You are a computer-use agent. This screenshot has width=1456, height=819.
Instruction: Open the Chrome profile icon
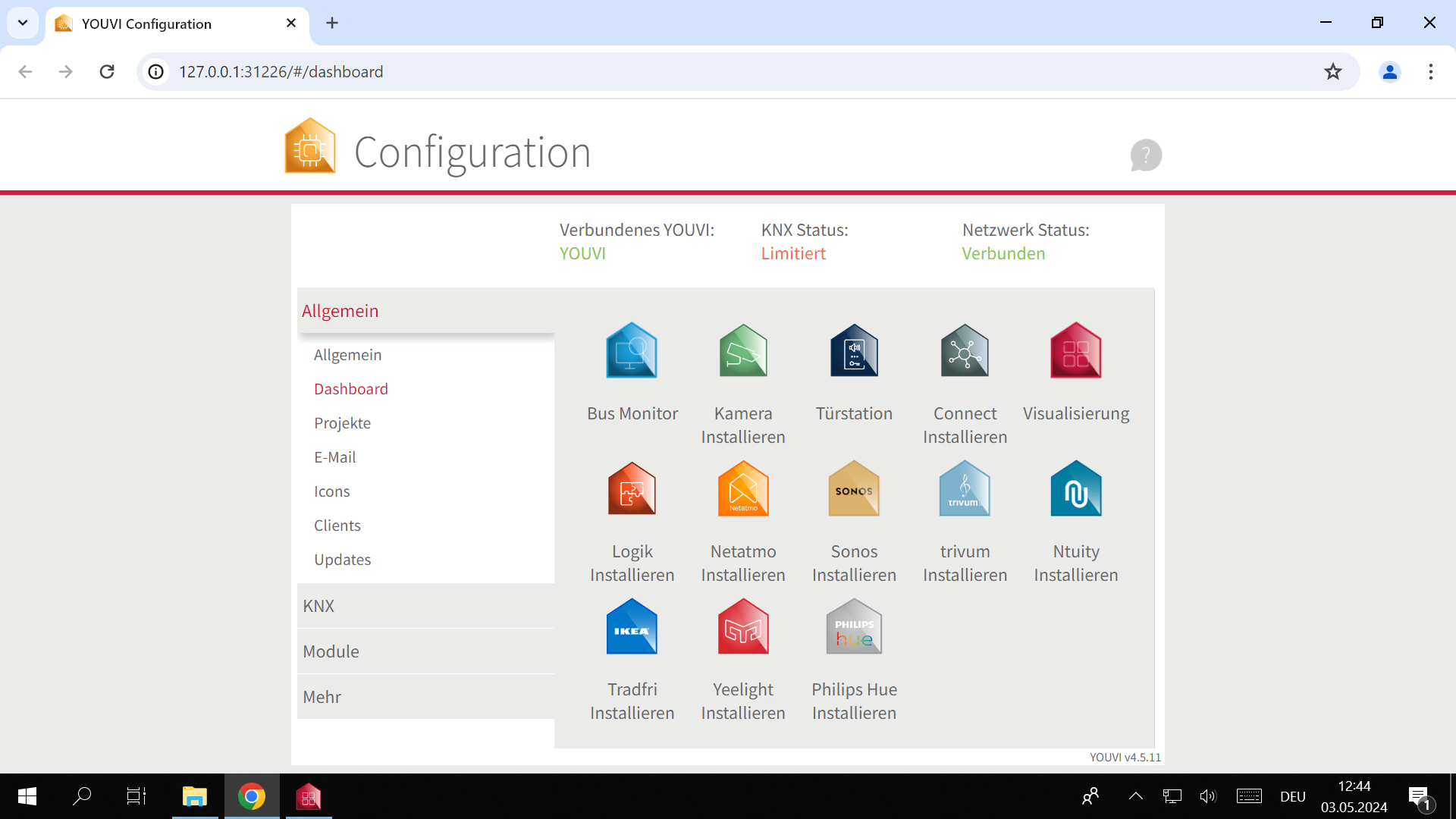(x=1390, y=72)
